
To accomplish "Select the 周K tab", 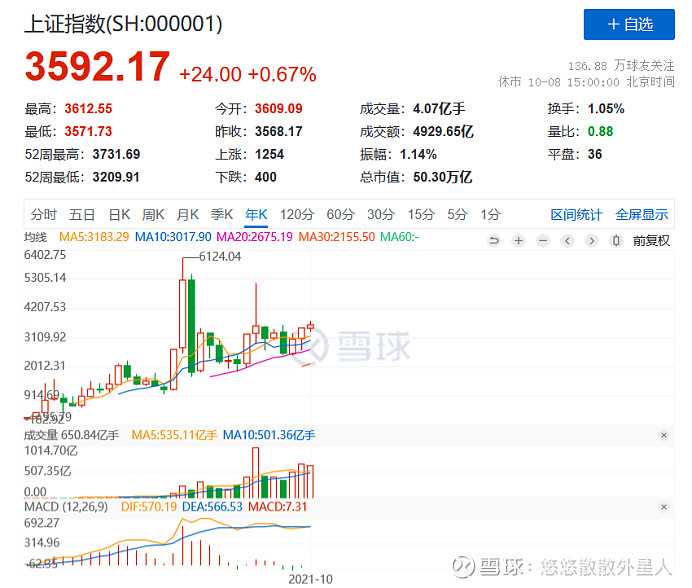I will 153,215.
